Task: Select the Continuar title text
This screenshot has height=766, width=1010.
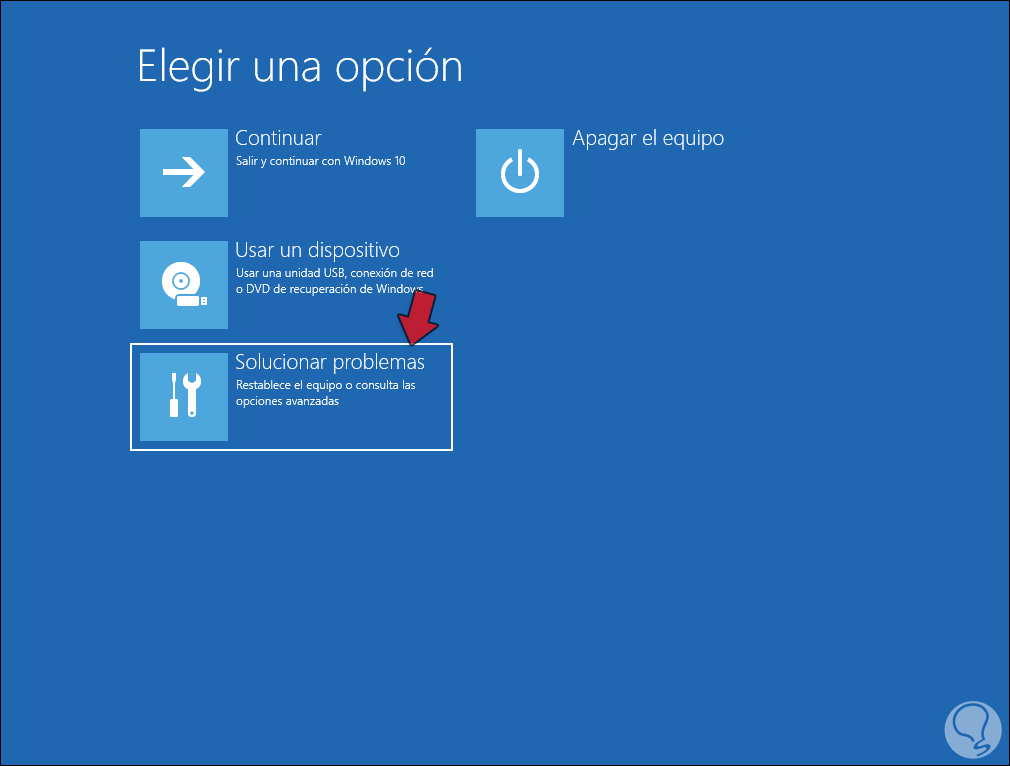Action: [278, 138]
